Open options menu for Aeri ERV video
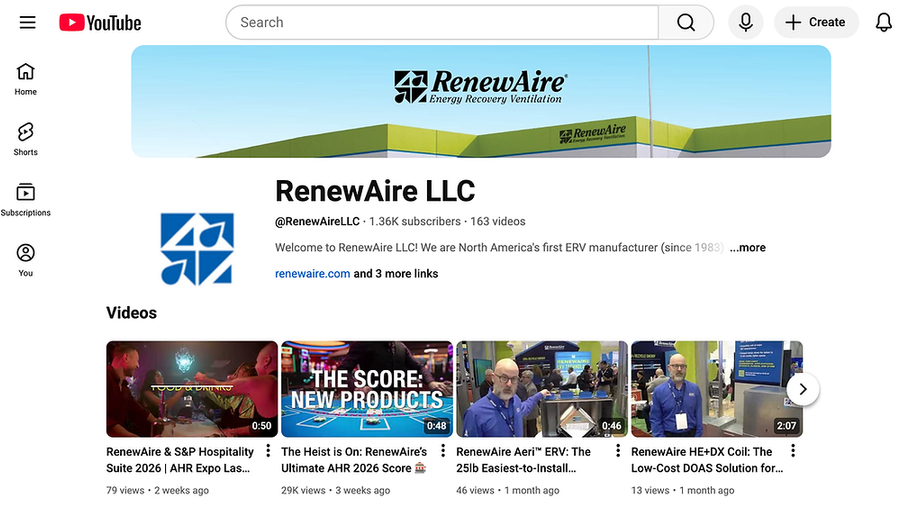This screenshot has width=900, height=507. tap(618, 451)
